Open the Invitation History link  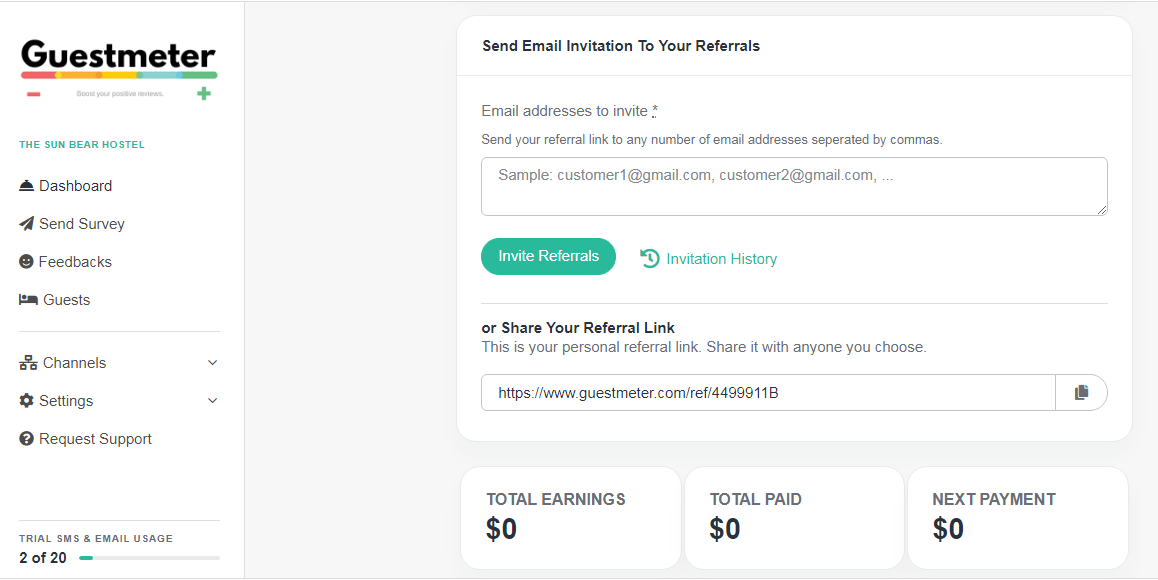[x=708, y=259]
